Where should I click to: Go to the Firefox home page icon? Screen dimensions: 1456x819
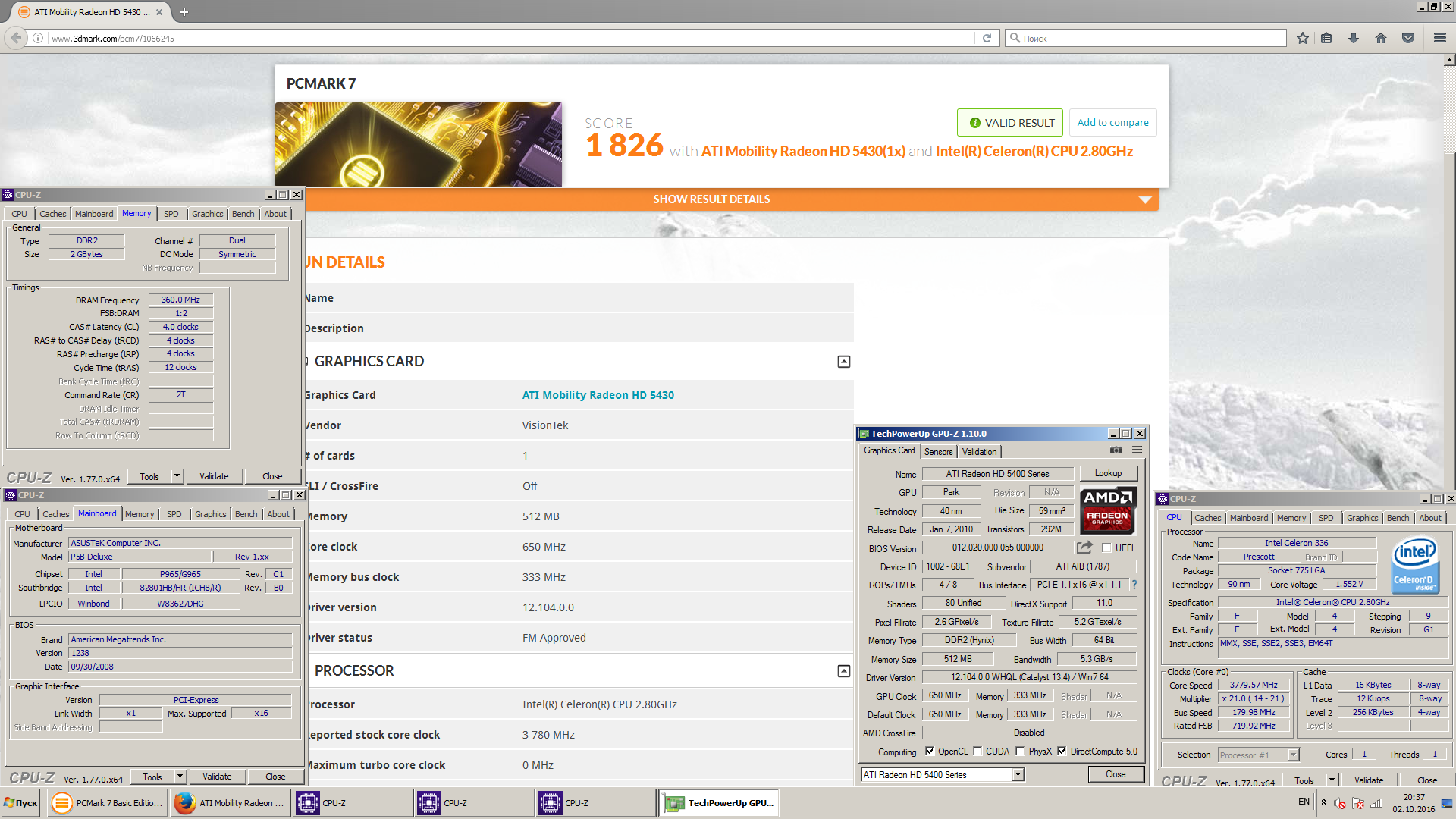pyautogui.click(x=1381, y=38)
